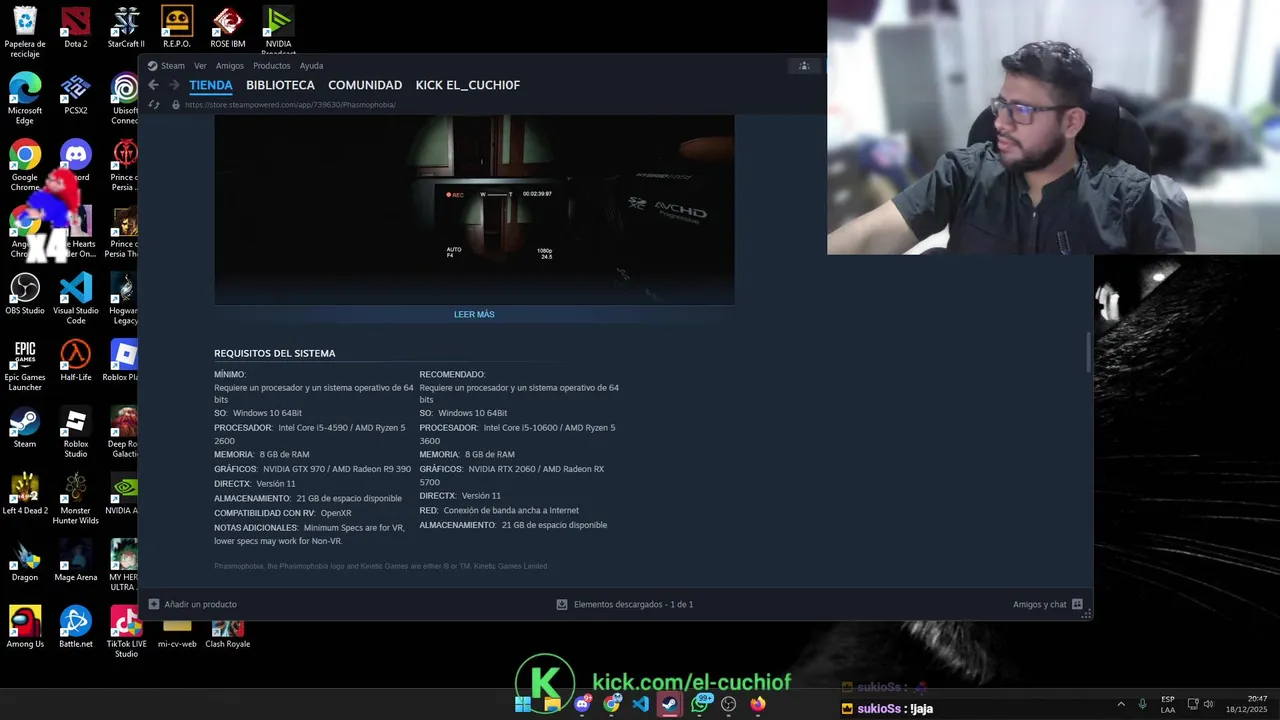Viewport: 1280px width, 720px height.
Task: Open Amigos y chat panel
Action: click(1048, 604)
